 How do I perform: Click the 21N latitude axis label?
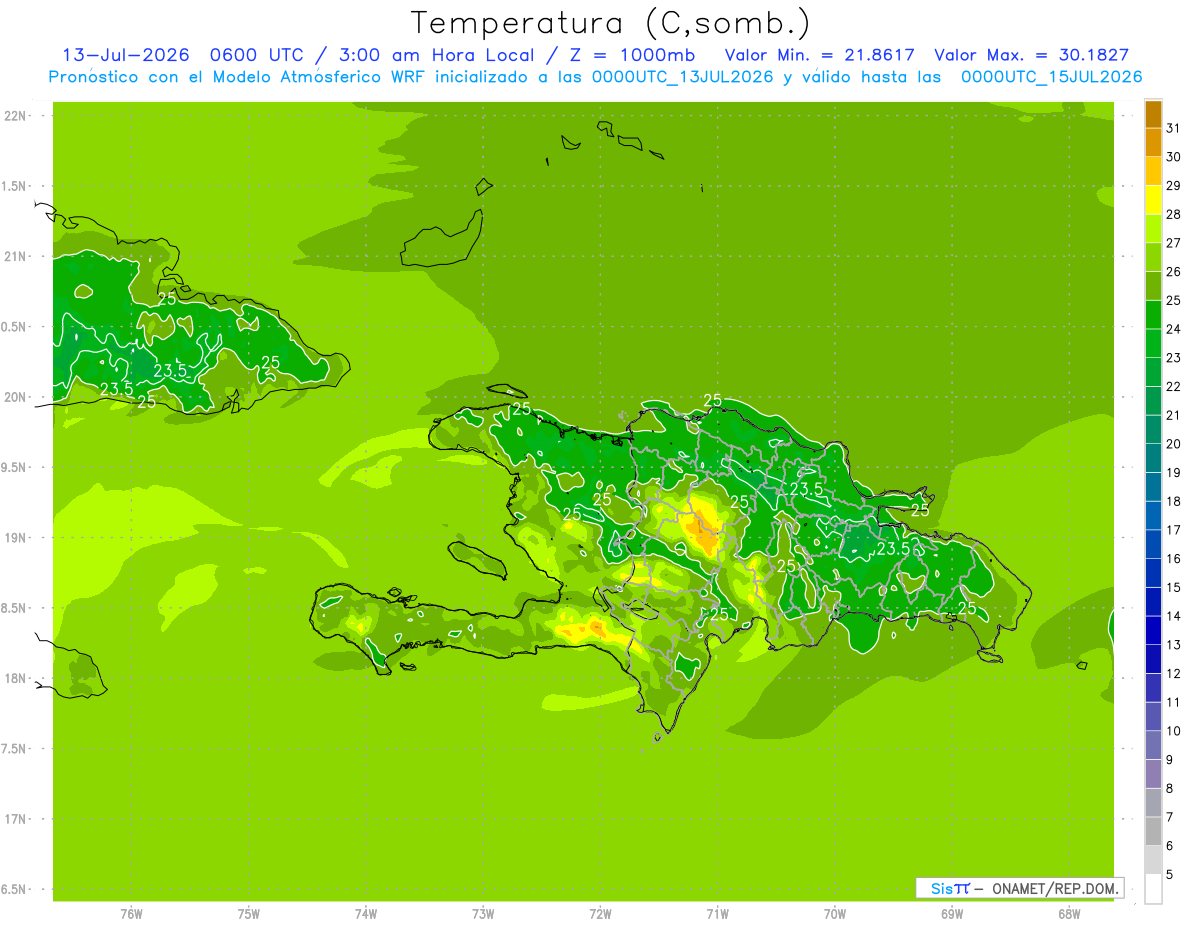pyautogui.click(x=14, y=257)
